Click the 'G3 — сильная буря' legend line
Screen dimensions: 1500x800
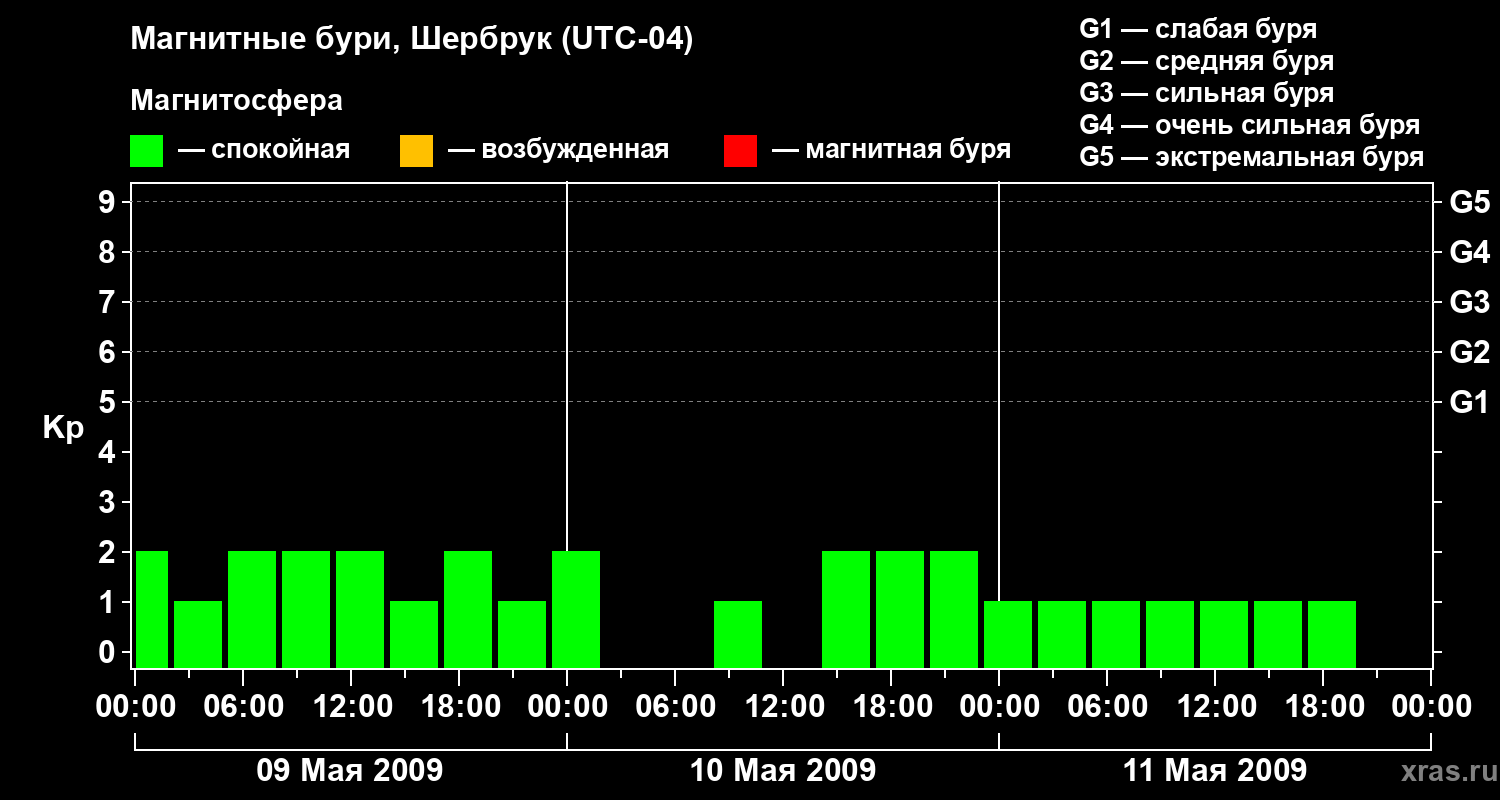pyautogui.click(x=1206, y=93)
